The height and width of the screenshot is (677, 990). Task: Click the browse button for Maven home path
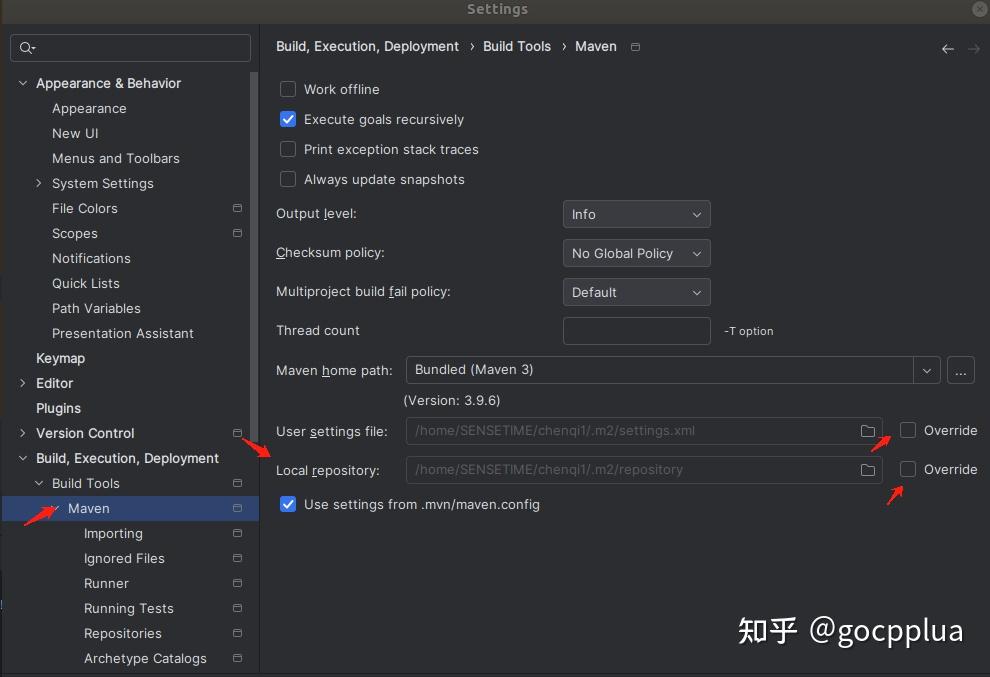(960, 370)
